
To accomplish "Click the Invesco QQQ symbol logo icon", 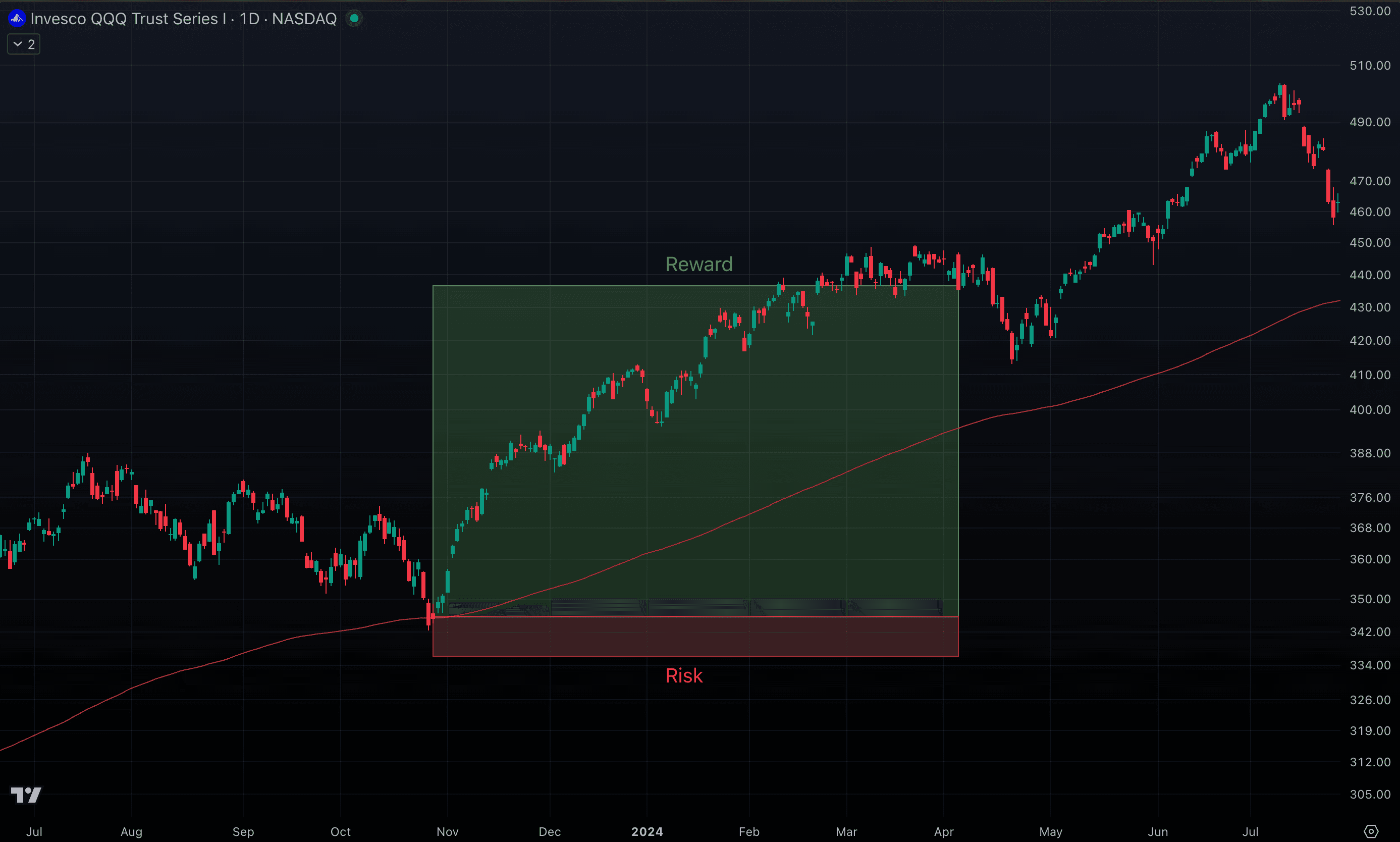I will [x=17, y=19].
